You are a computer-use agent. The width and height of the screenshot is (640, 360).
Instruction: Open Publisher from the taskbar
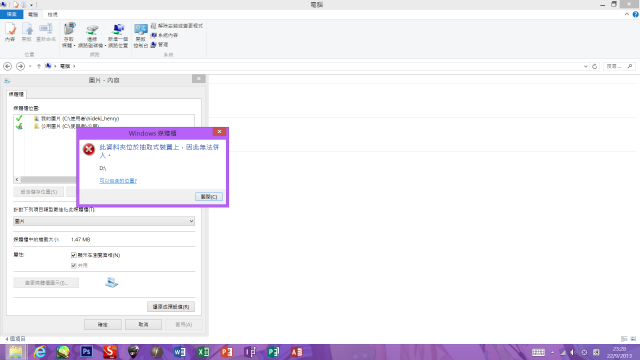(x=273, y=352)
